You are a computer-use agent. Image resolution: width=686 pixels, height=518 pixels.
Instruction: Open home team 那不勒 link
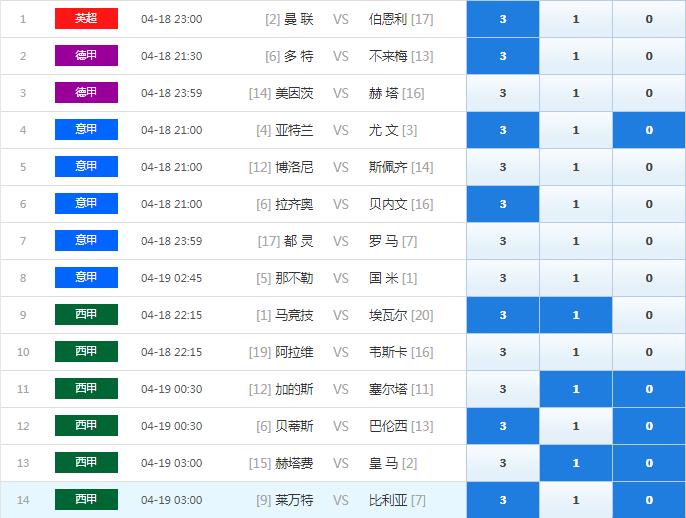[294, 278]
